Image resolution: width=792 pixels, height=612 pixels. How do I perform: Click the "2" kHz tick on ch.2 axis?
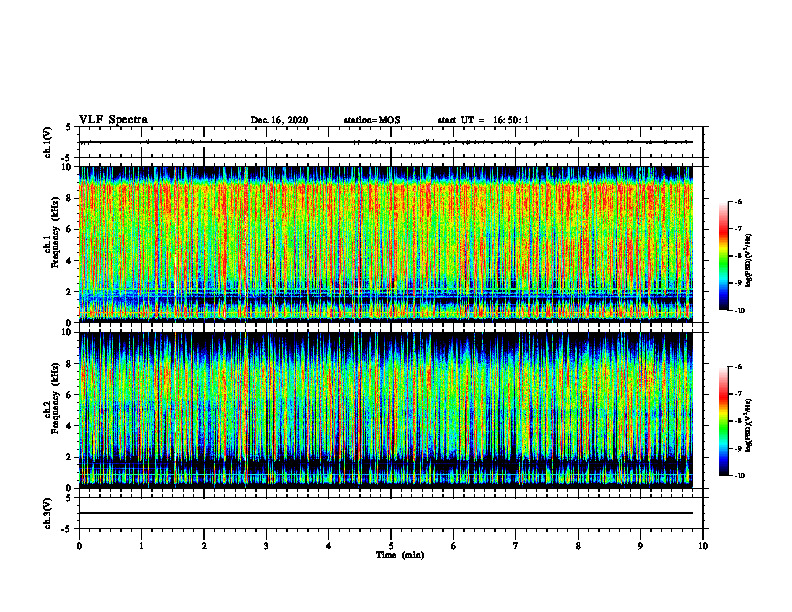pos(70,457)
